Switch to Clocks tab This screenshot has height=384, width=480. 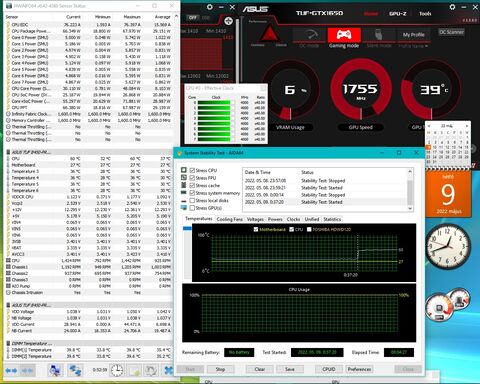tap(293, 219)
